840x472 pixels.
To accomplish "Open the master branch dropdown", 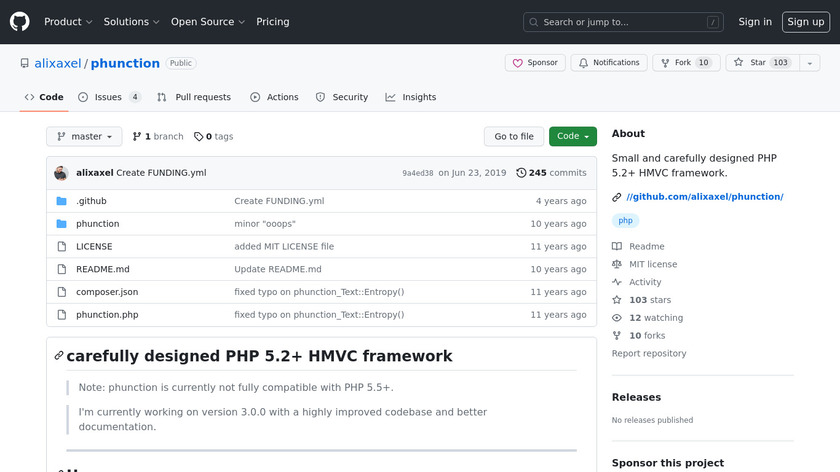I will click(84, 136).
